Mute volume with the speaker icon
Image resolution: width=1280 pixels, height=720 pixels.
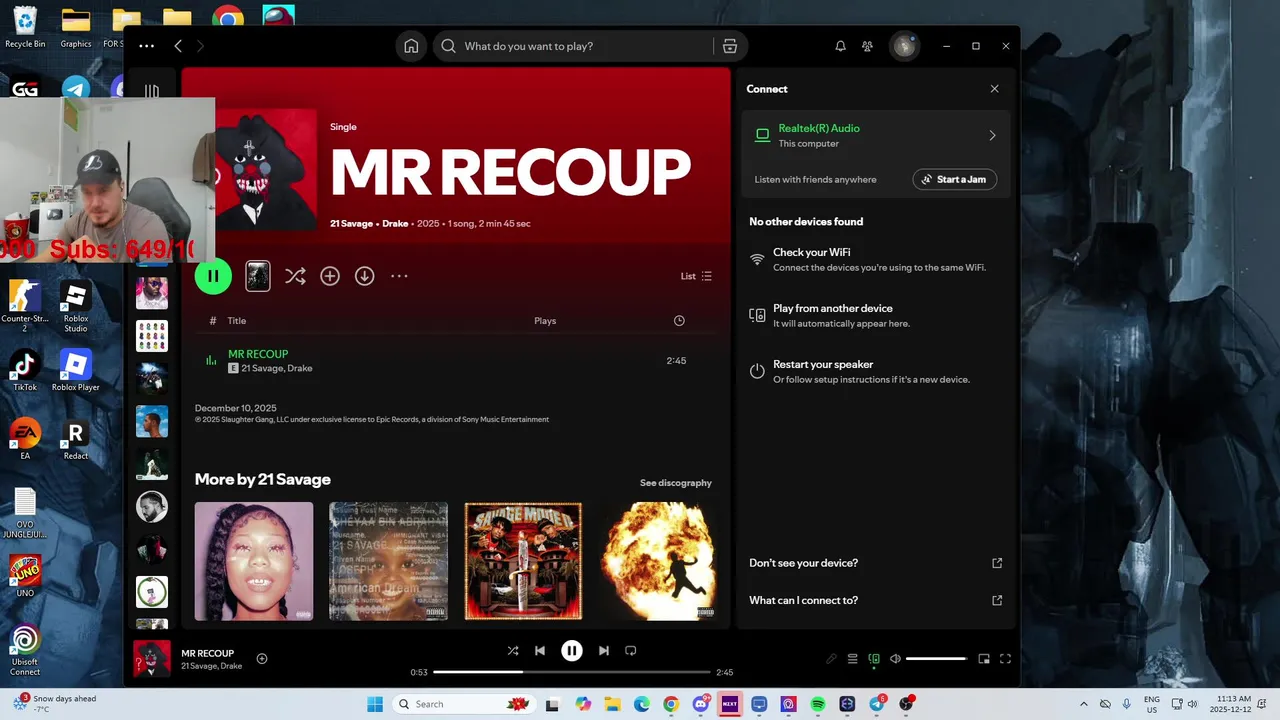click(x=895, y=658)
